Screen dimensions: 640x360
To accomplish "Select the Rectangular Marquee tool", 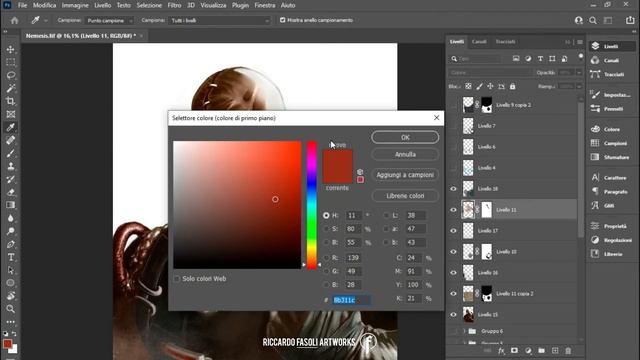I will pos(11,62).
